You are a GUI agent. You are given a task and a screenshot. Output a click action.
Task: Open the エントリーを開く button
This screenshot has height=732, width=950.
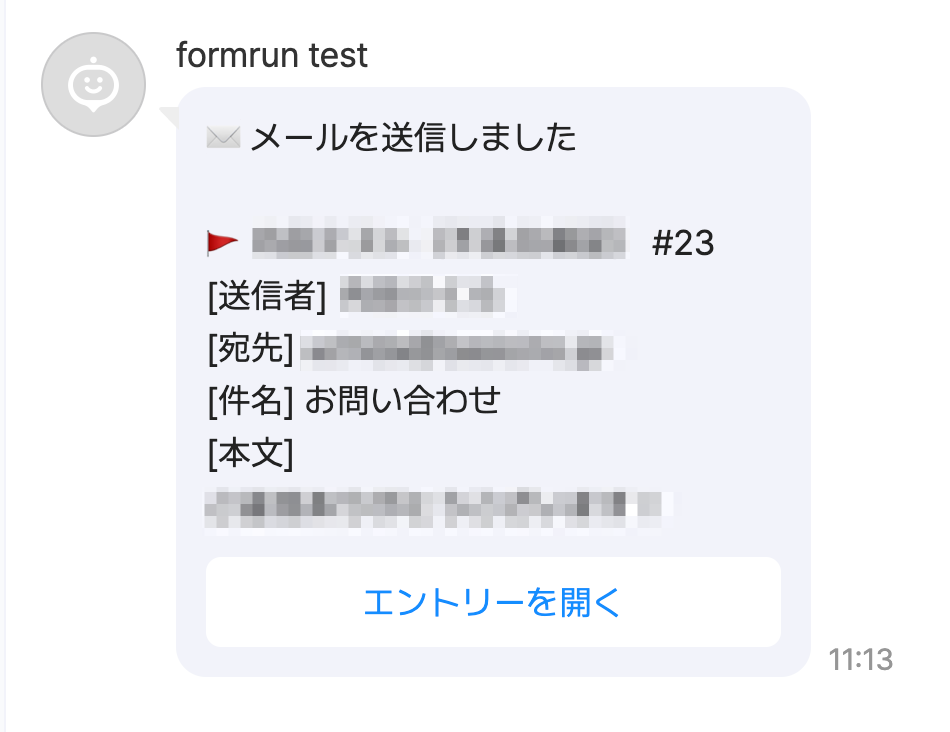tap(493, 602)
